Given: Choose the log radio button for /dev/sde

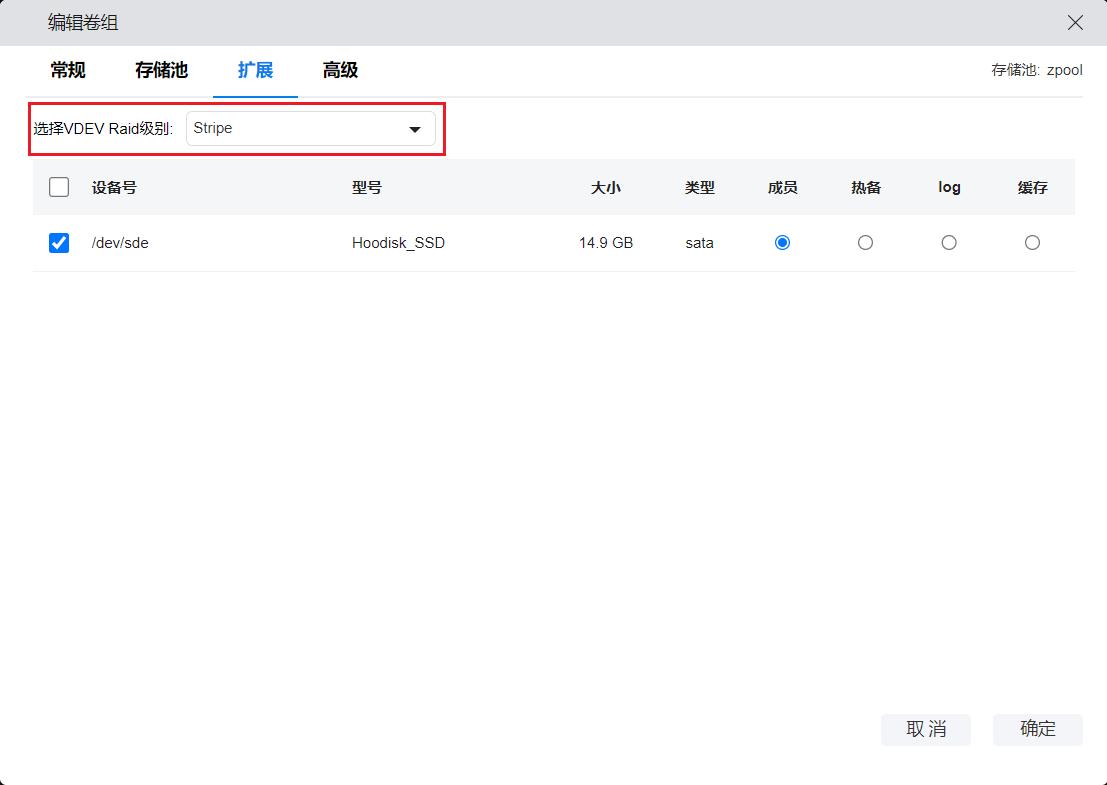Looking at the screenshot, I should pyautogui.click(x=949, y=243).
